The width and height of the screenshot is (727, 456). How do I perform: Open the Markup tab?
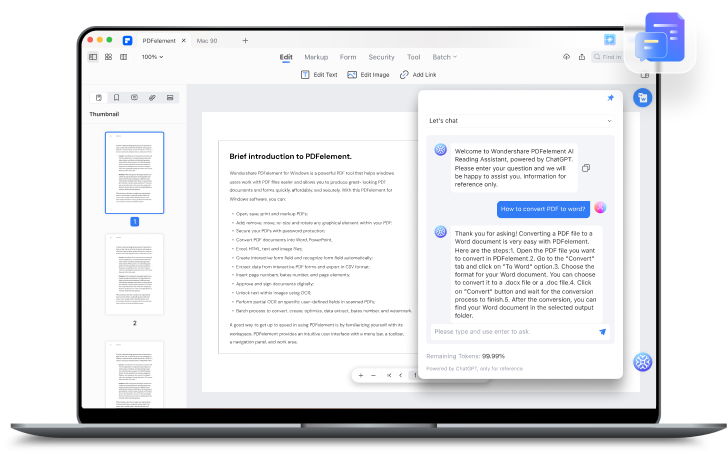point(316,57)
